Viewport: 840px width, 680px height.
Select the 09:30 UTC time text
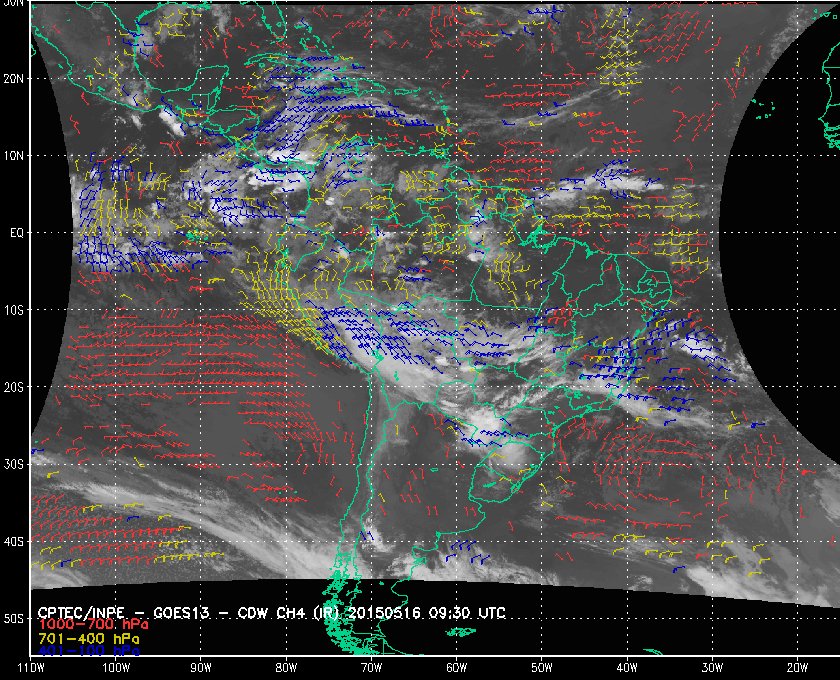click(467, 613)
